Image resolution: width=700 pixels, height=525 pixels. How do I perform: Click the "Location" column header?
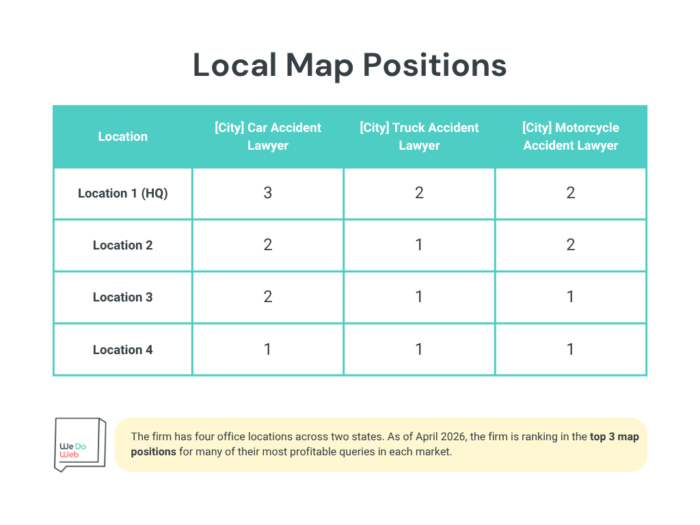coord(123,137)
